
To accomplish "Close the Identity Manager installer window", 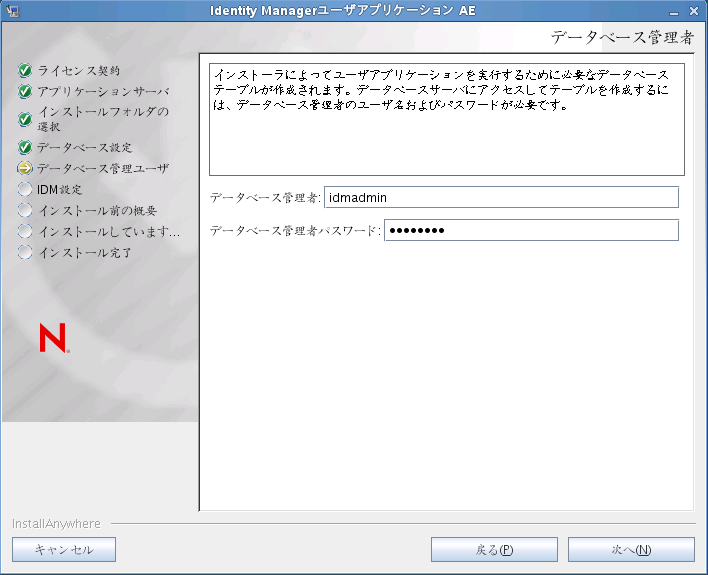I will [x=694, y=11].
